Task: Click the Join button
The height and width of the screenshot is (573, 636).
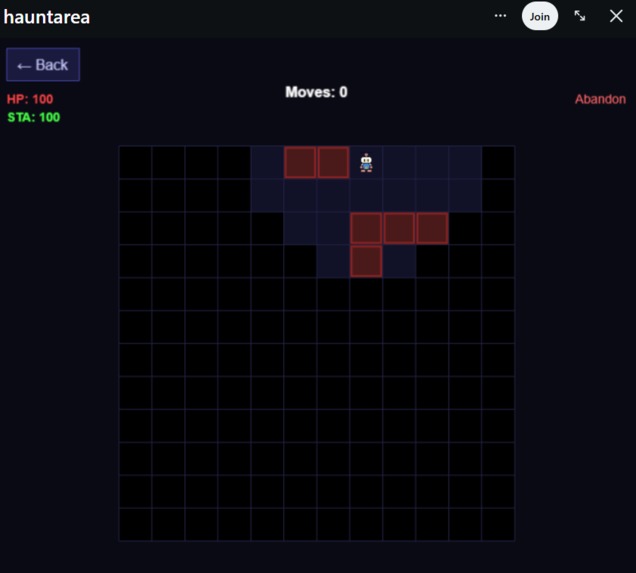Action: pyautogui.click(x=539, y=16)
